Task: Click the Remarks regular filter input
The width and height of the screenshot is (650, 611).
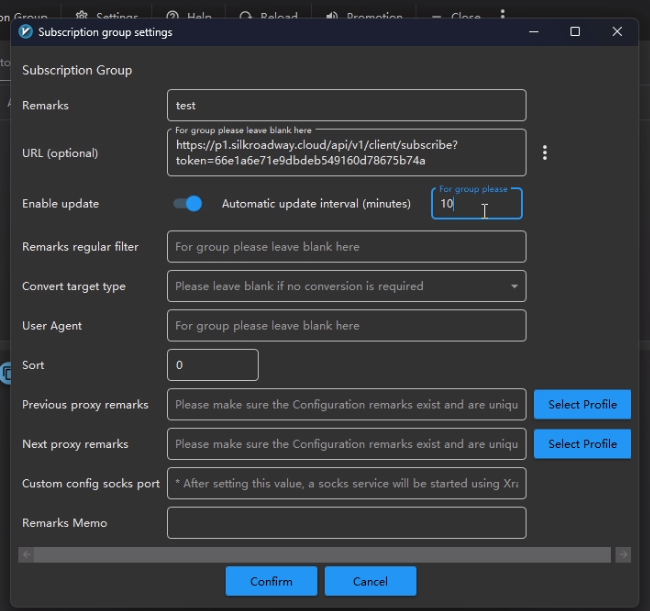Action: (x=346, y=246)
